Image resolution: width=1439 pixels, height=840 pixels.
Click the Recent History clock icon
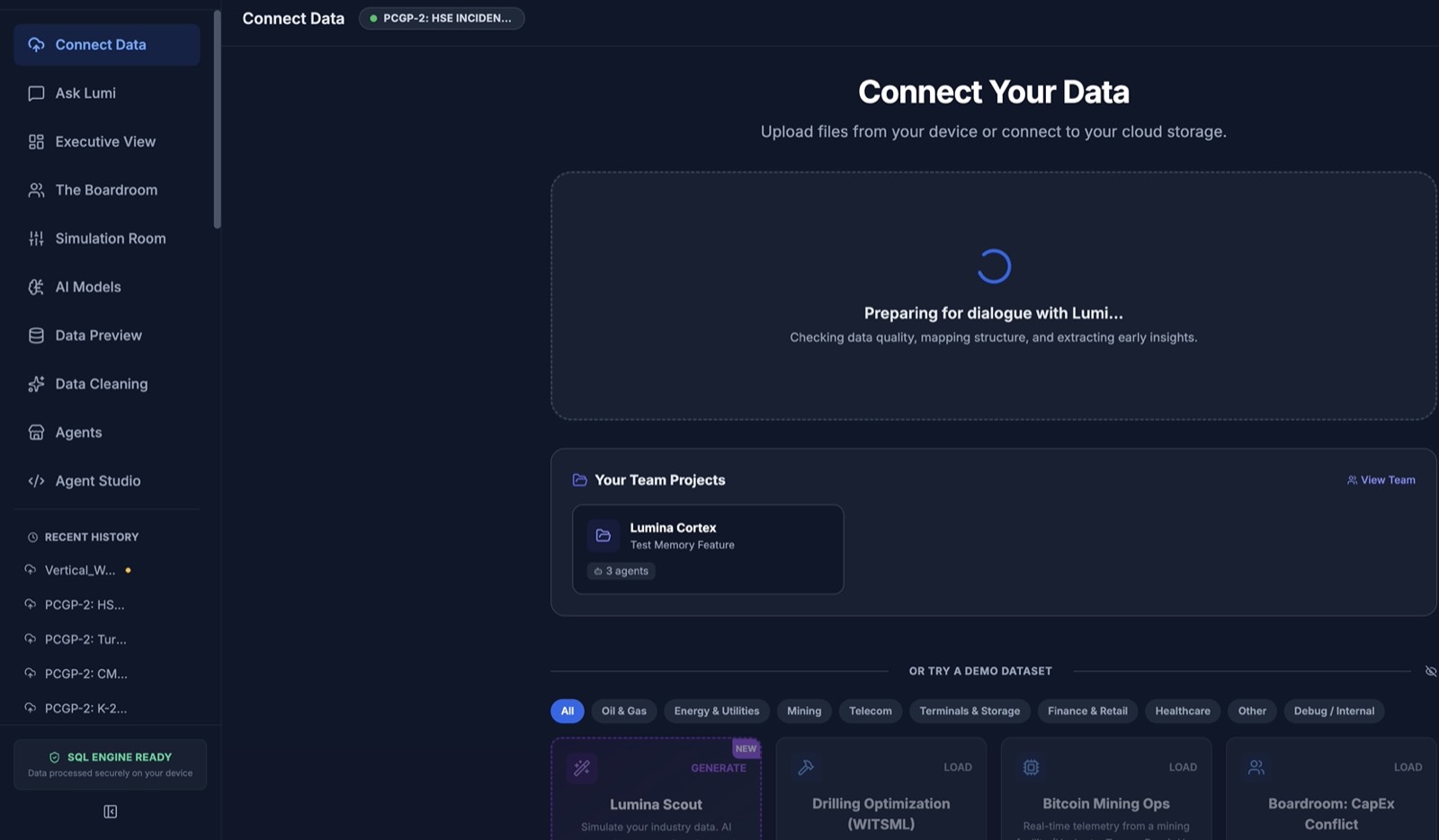coord(32,537)
